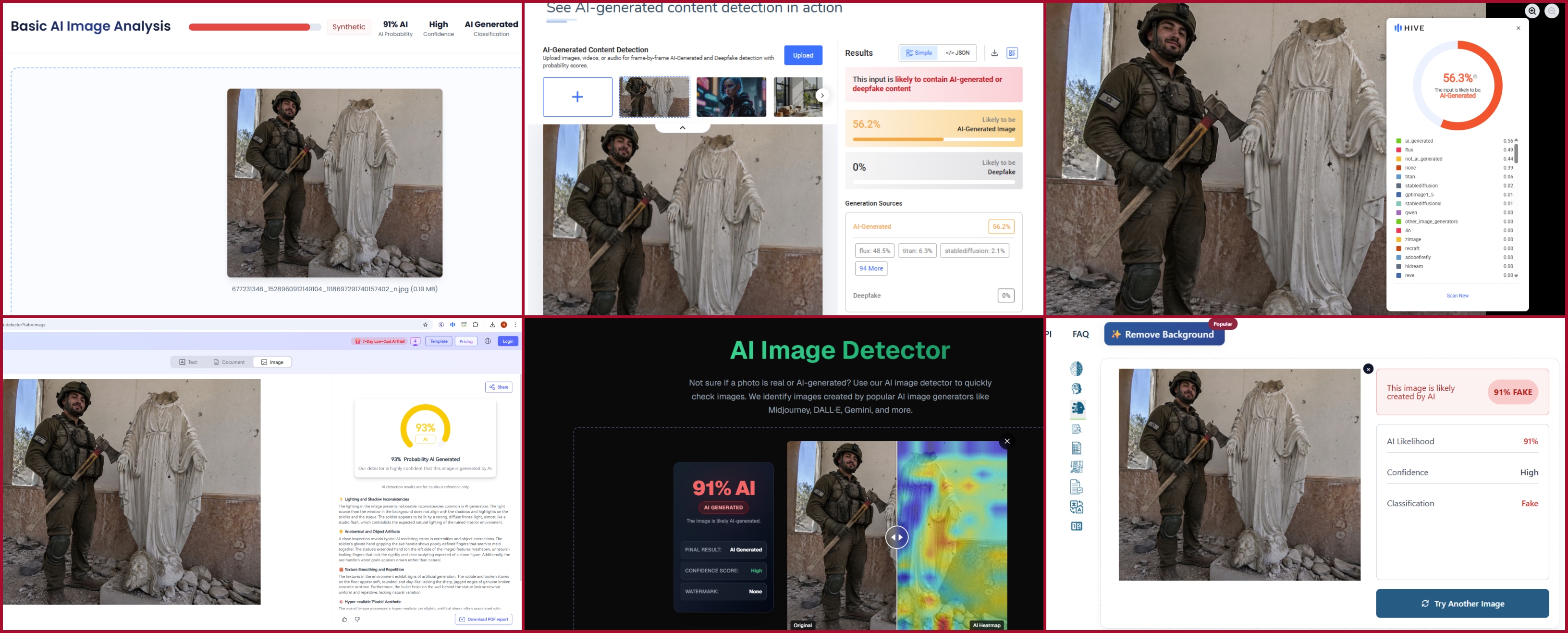Expand the 94 More generation sources
Screen dimensions: 1568x633
pyautogui.click(x=870, y=268)
